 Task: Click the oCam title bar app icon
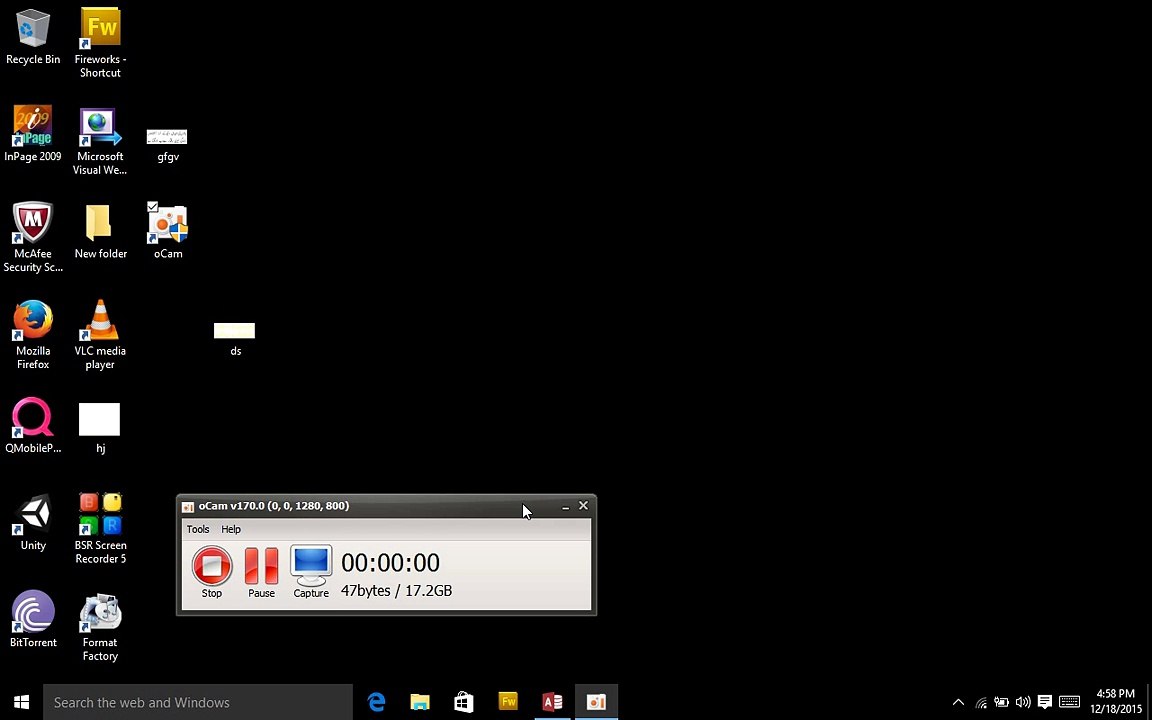pyautogui.click(x=188, y=506)
